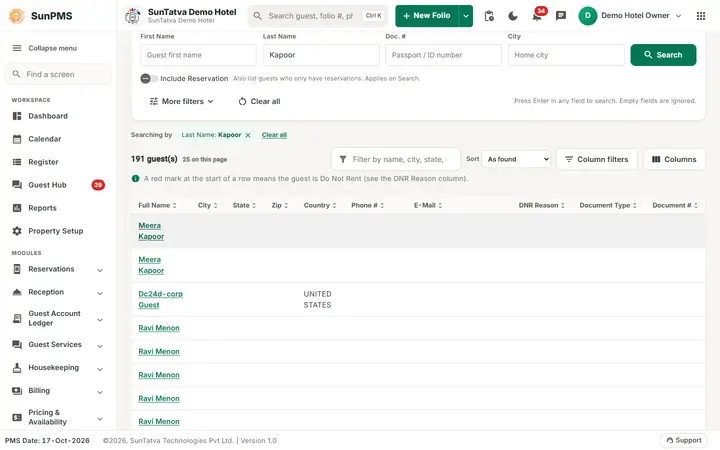Click the Guest first name input field
The image size is (720, 450).
point(198,55)
